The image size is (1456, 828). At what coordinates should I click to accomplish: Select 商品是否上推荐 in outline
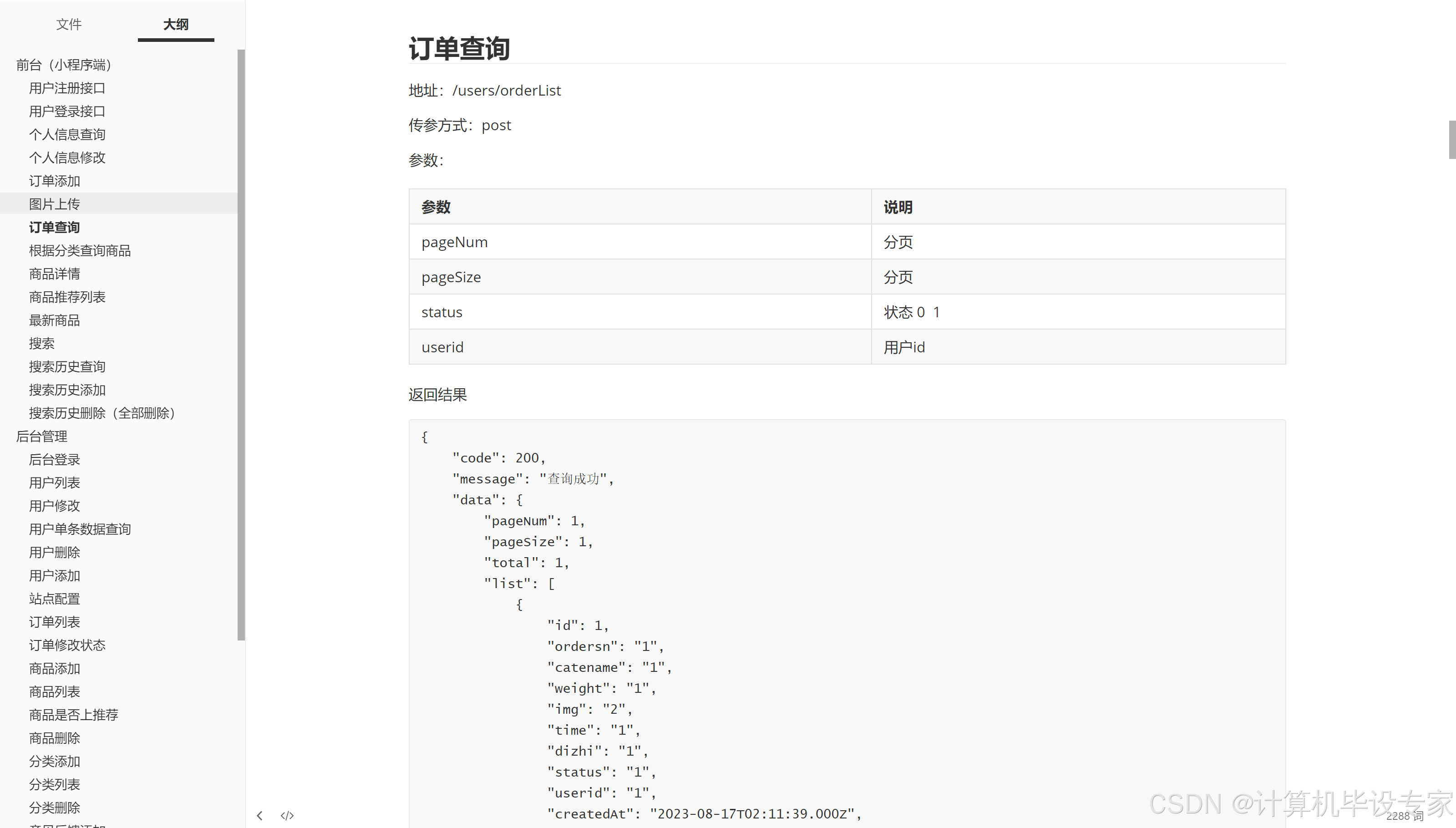click(74, 715)
